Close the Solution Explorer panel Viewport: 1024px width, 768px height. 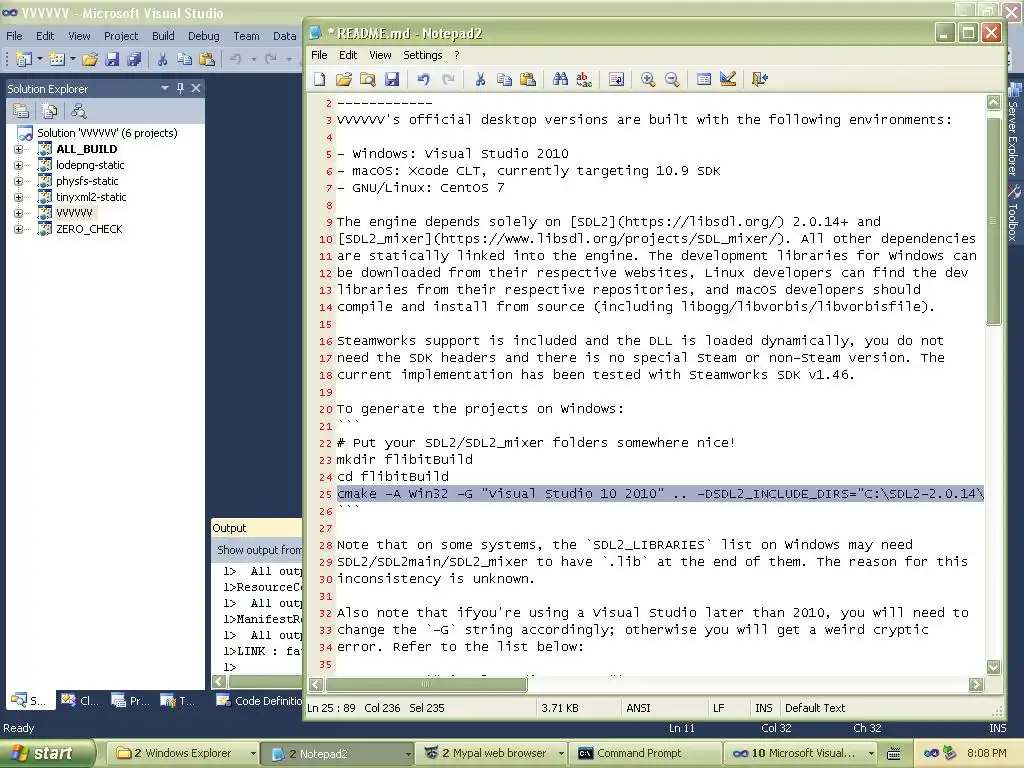point(196,88)
